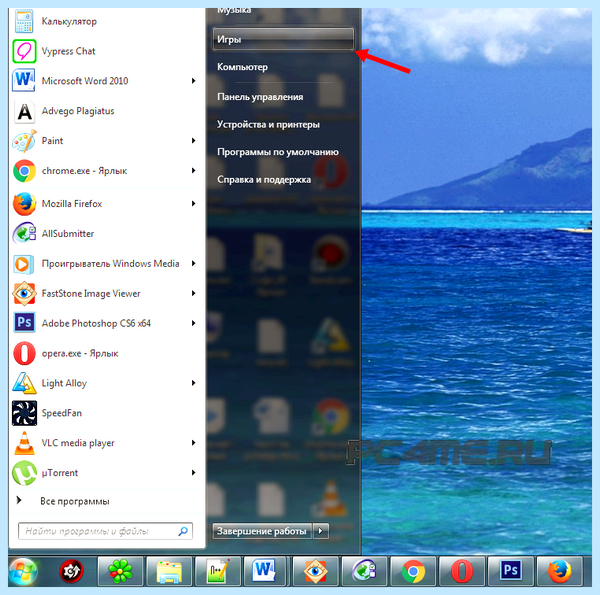Click the Word icon on taskbar
This screenshot has width=600, height=595.
tap(263, 571)
